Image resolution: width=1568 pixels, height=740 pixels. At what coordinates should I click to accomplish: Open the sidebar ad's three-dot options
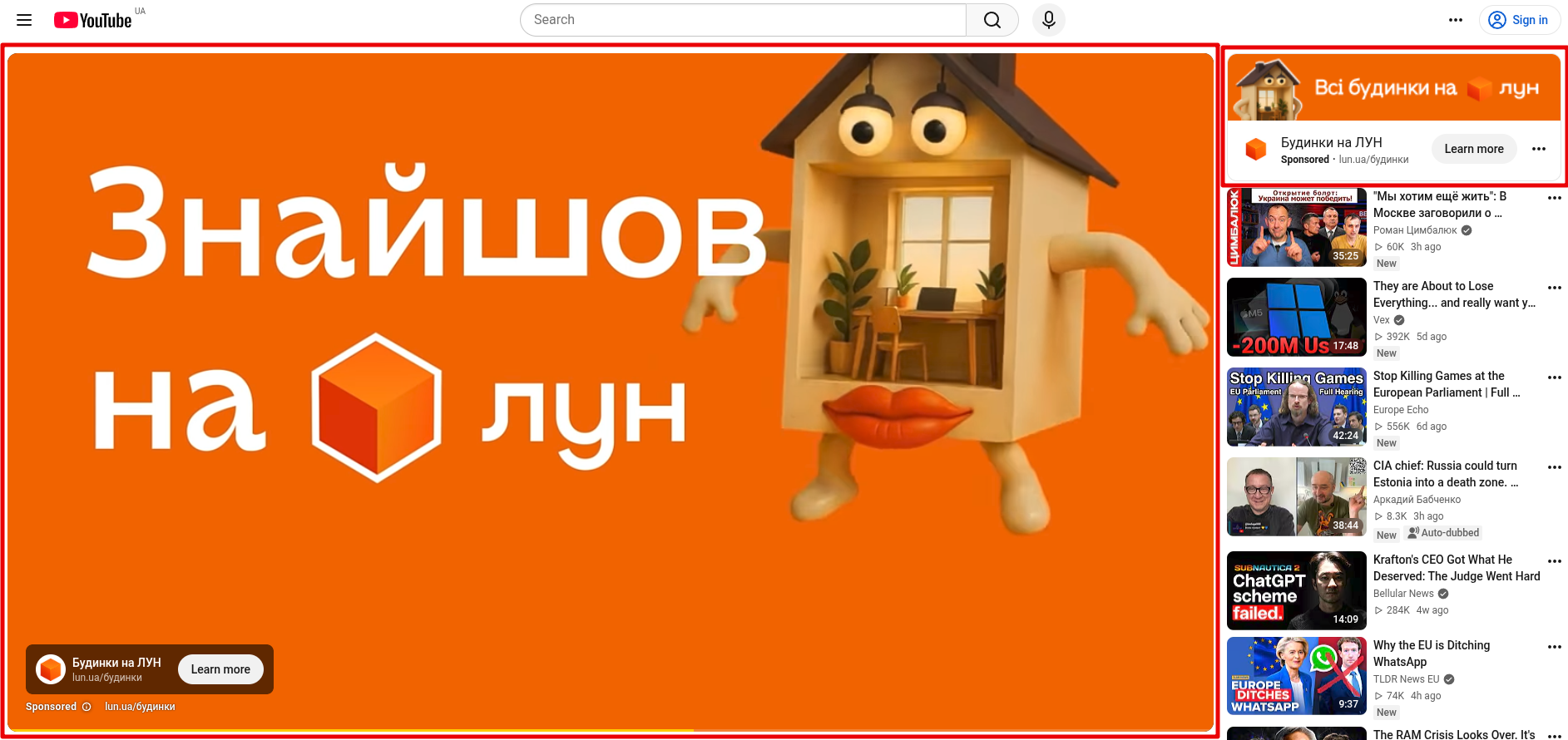click(x=1539, y=149)
